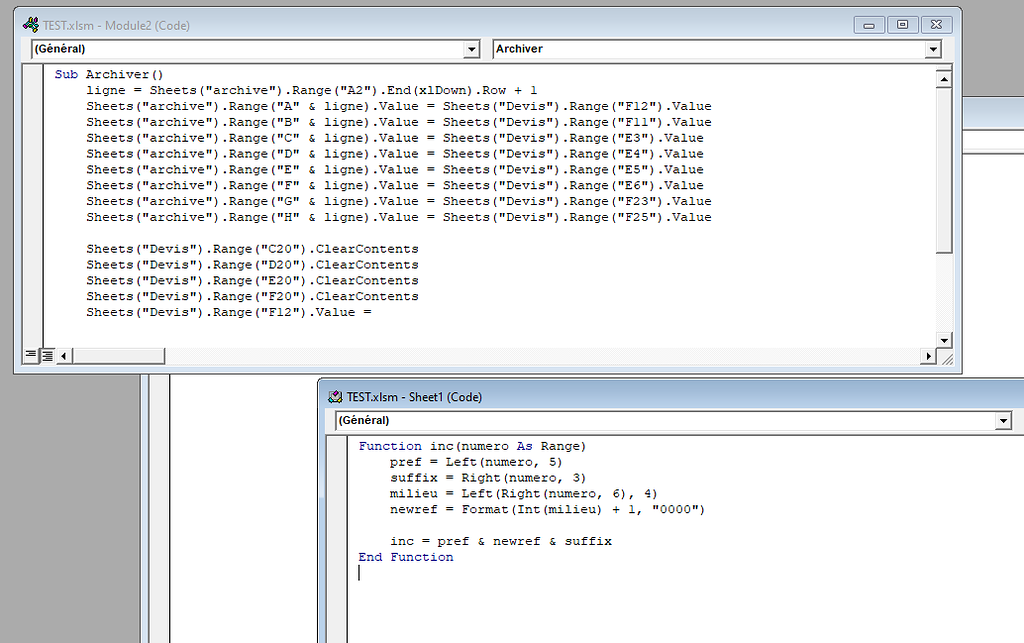Image resolution: width=1024 pixels, height=643 pixels.
Task: Switch to Procedure View via bottom-left icon
Action: 30,354
